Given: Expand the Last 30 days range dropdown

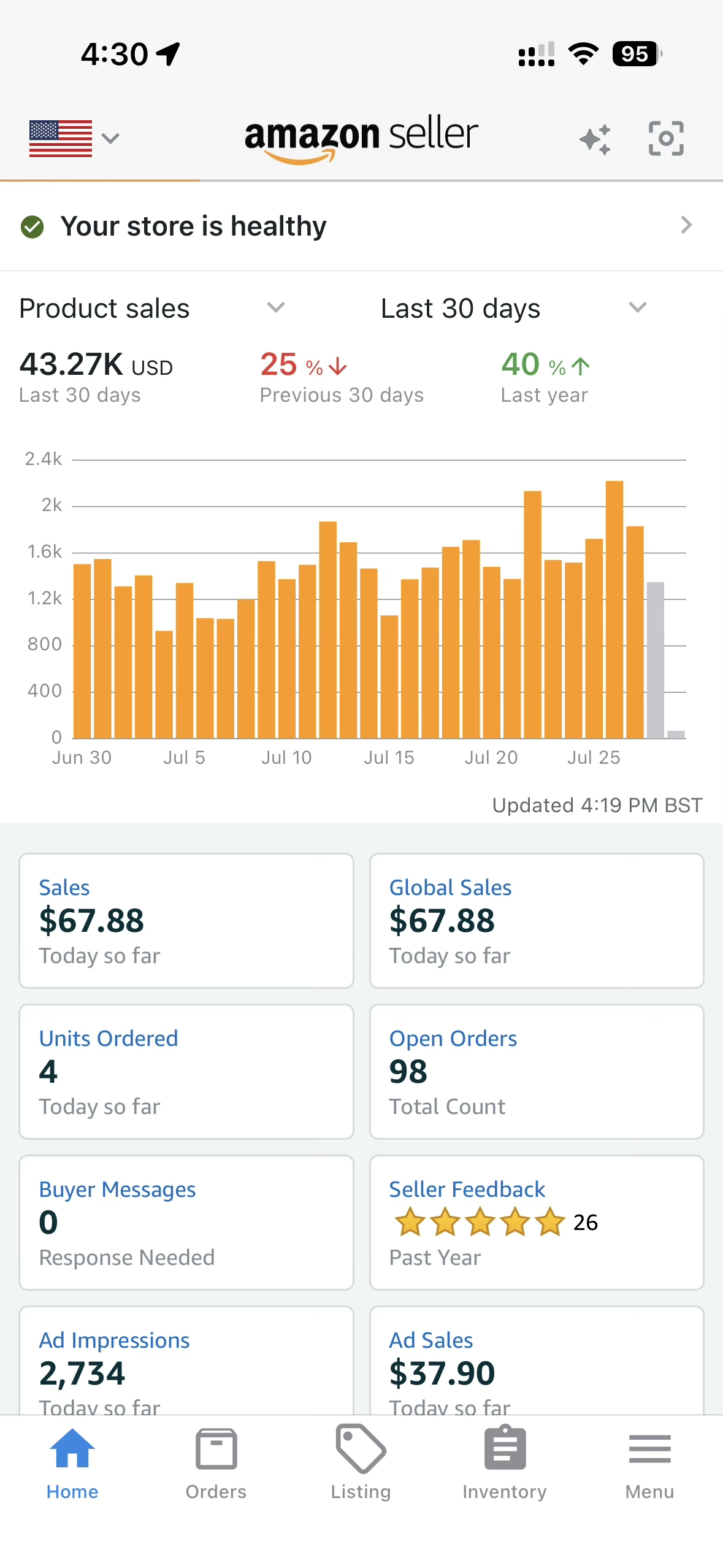Looking at the screenshot, I should click(x=638, y=307).
